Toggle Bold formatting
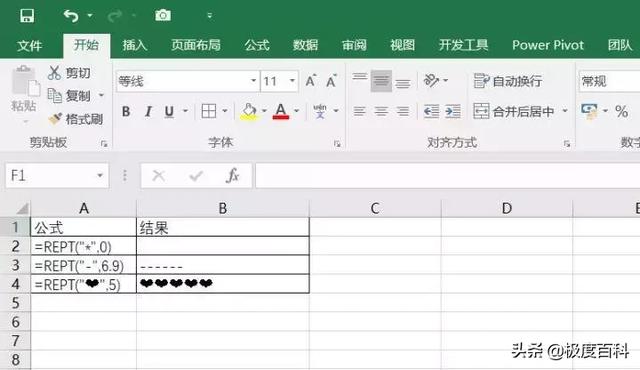 [x=126, y=111]
